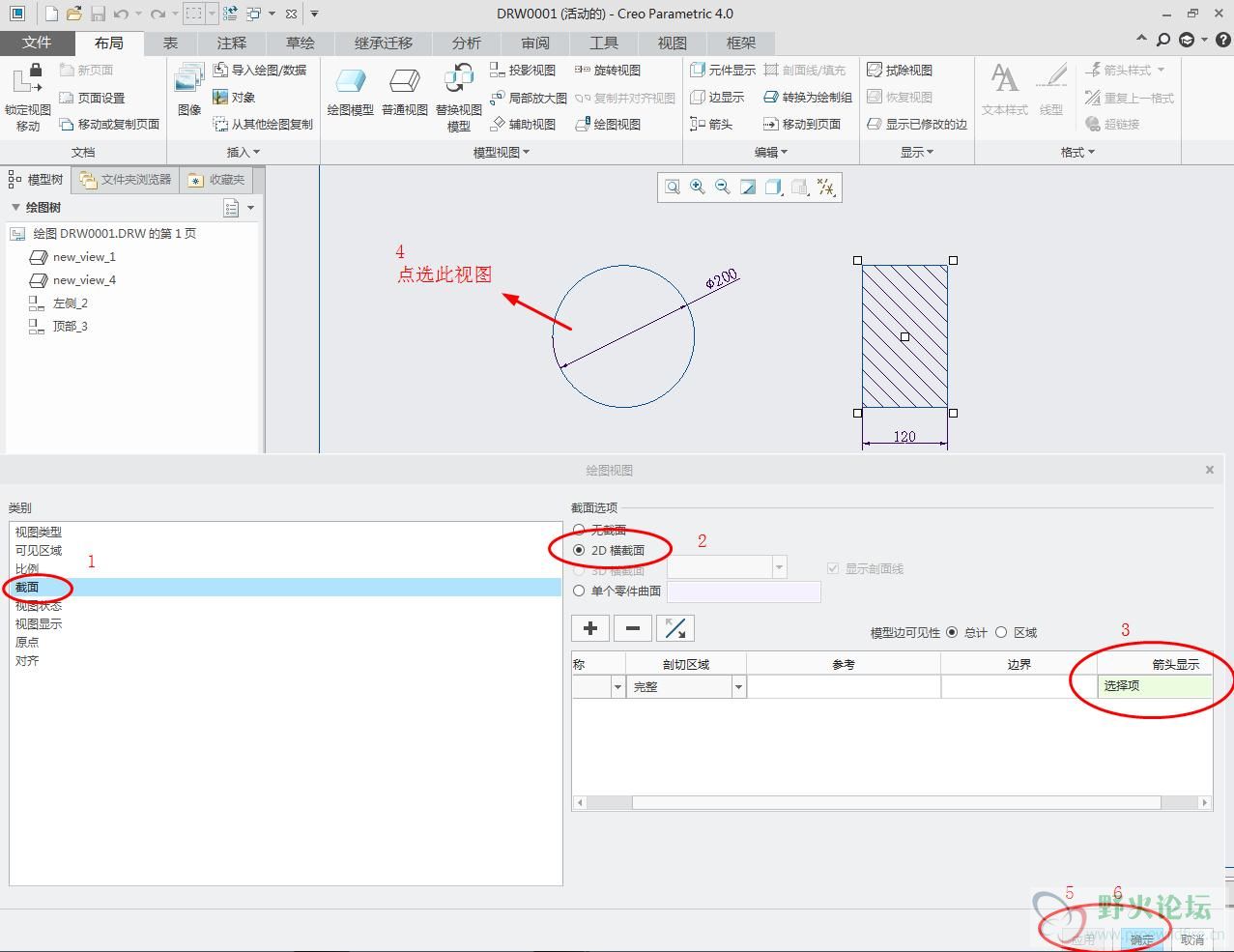Expand the Edit (编辑) group dropdown
This screenshot has width=1234, height=952.
771,152
